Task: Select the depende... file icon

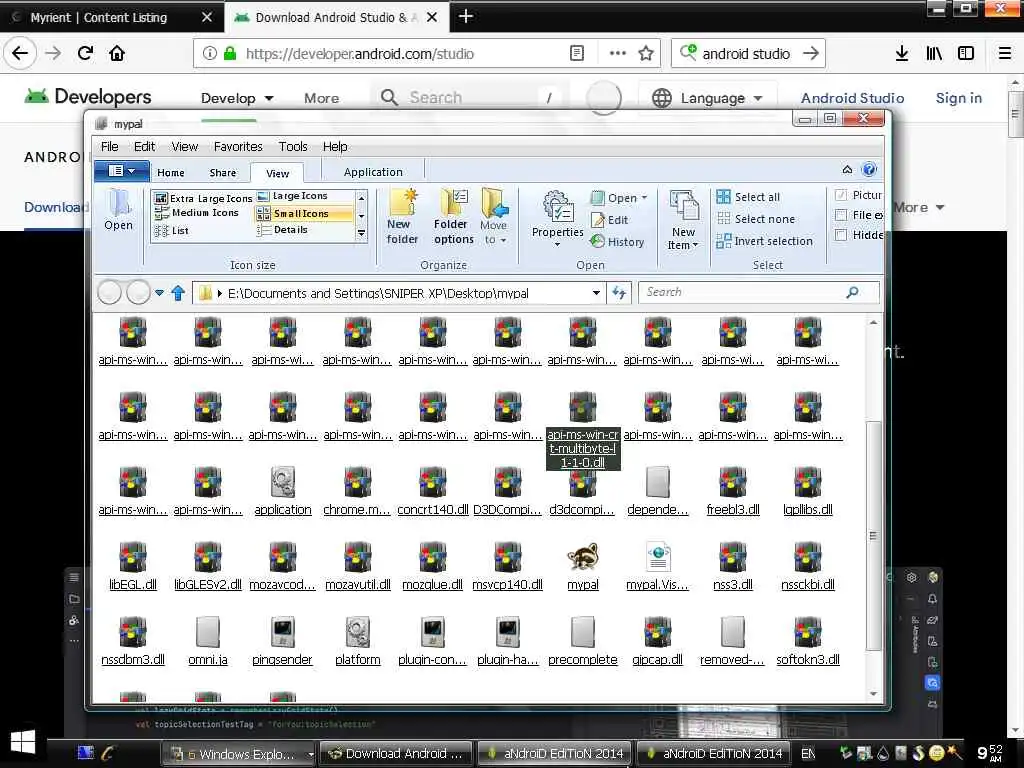Action: point(658,482)
